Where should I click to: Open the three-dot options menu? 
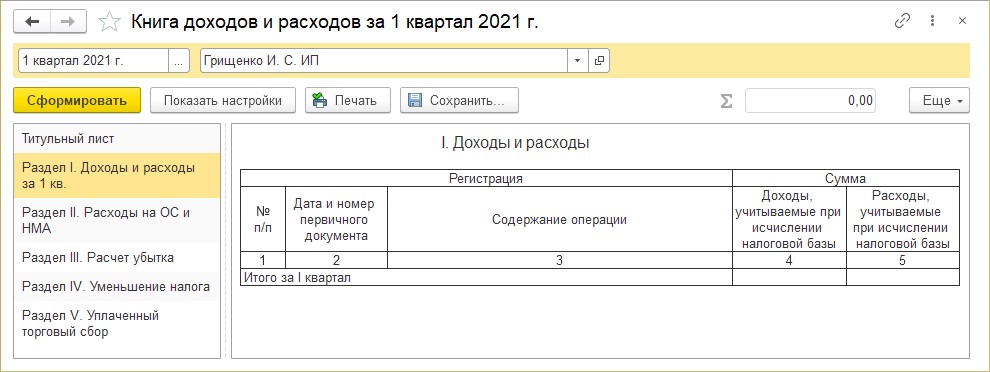pos(933,21)
